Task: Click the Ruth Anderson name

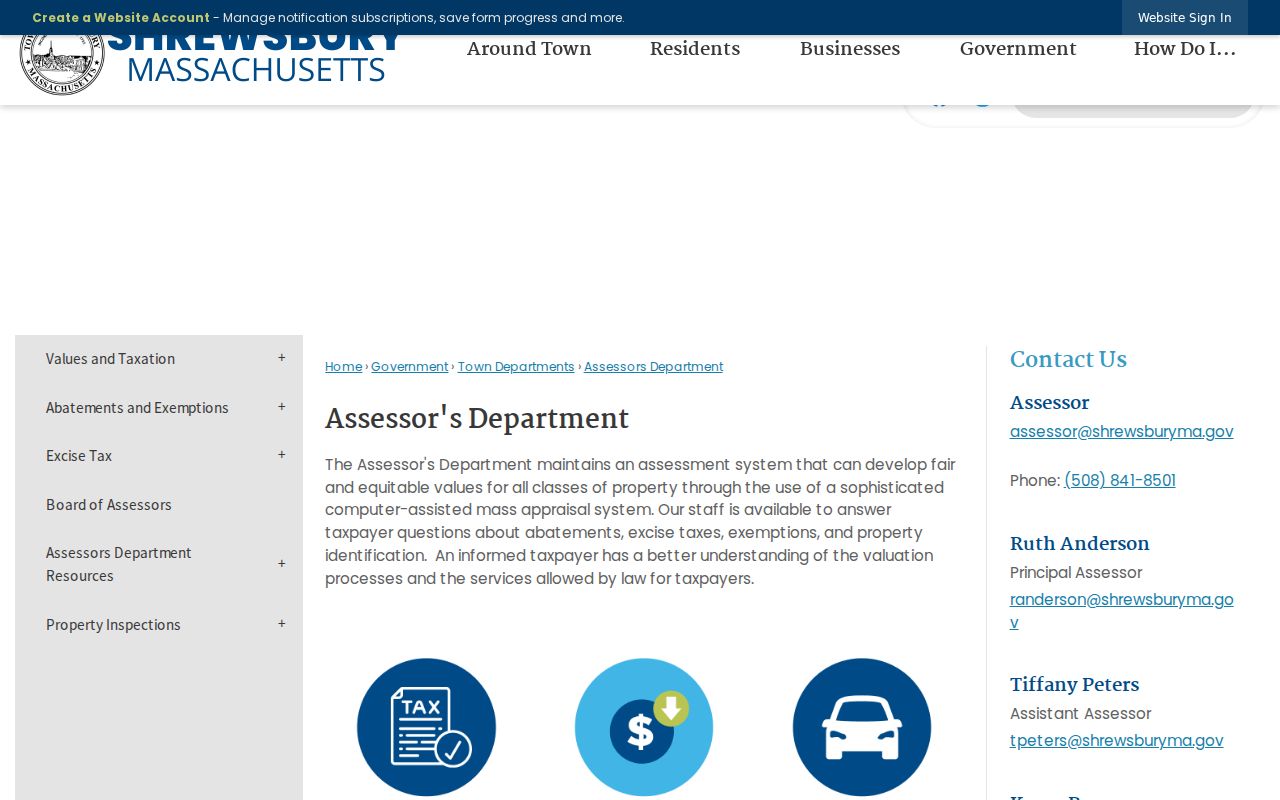Action: click(x=1079, y=544)
